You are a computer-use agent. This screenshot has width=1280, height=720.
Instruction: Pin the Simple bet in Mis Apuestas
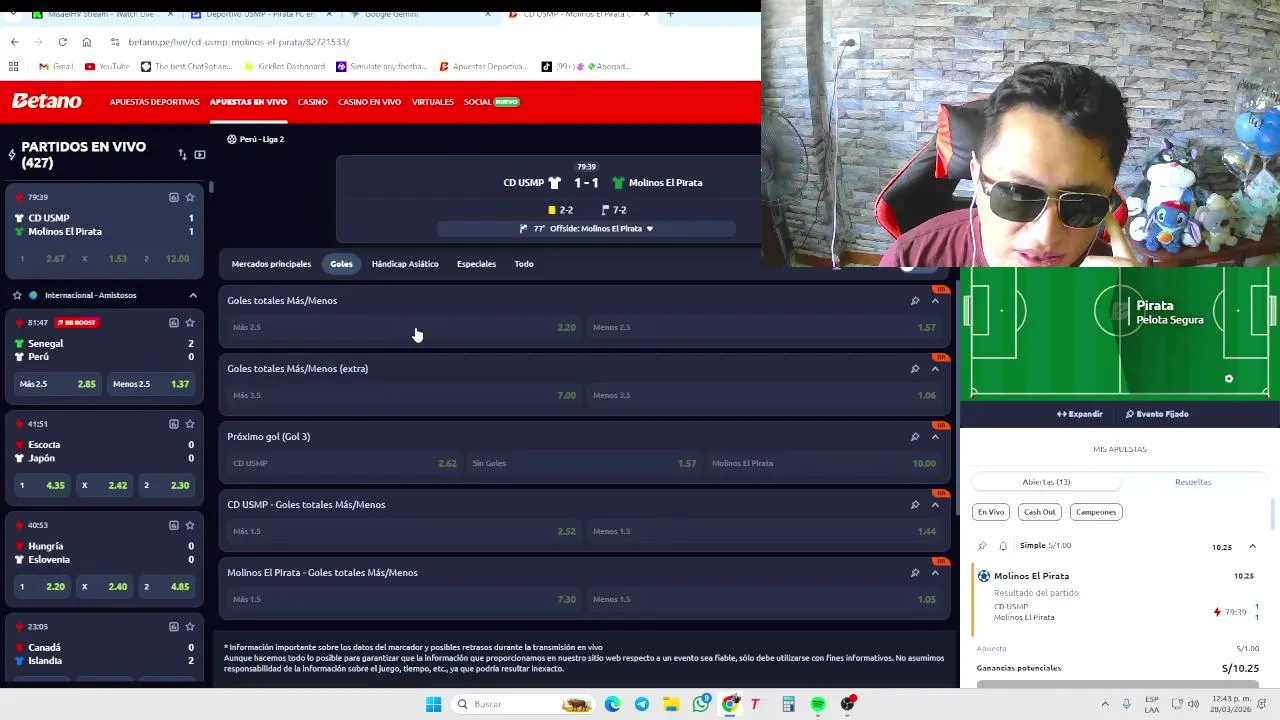pyautogui.click(x=982, y=546)
